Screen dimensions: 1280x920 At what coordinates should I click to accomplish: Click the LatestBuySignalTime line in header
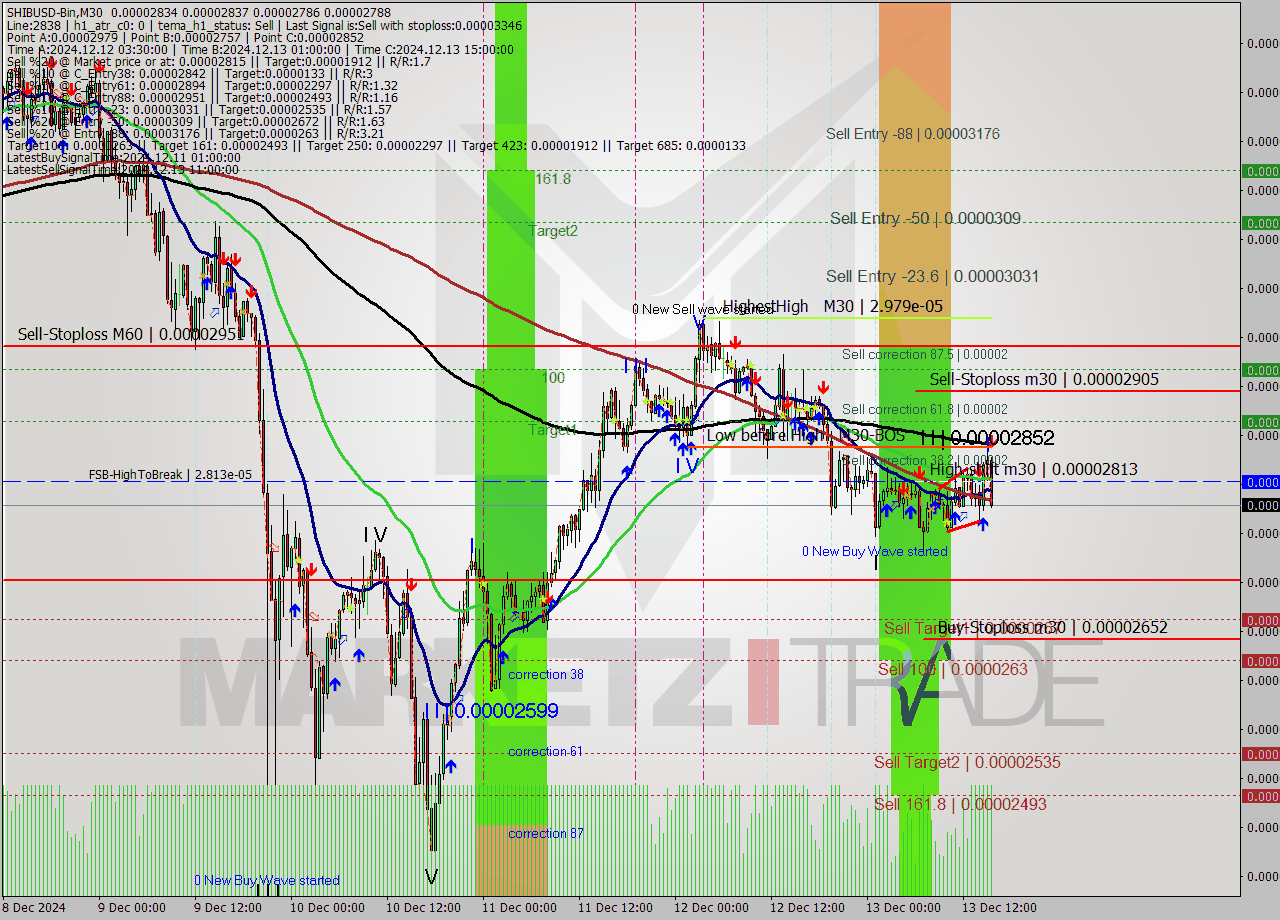click(x=123, y=157)
